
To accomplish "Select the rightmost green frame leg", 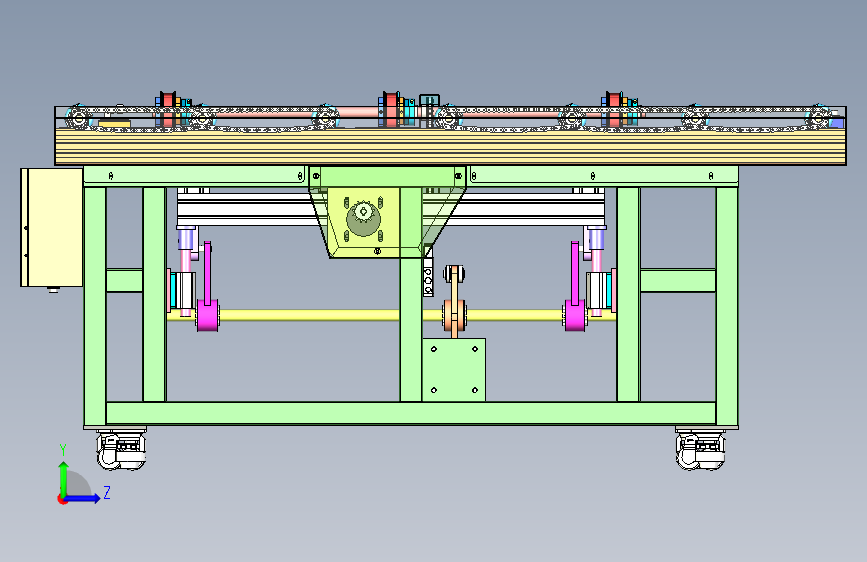I will coord(727,306).
